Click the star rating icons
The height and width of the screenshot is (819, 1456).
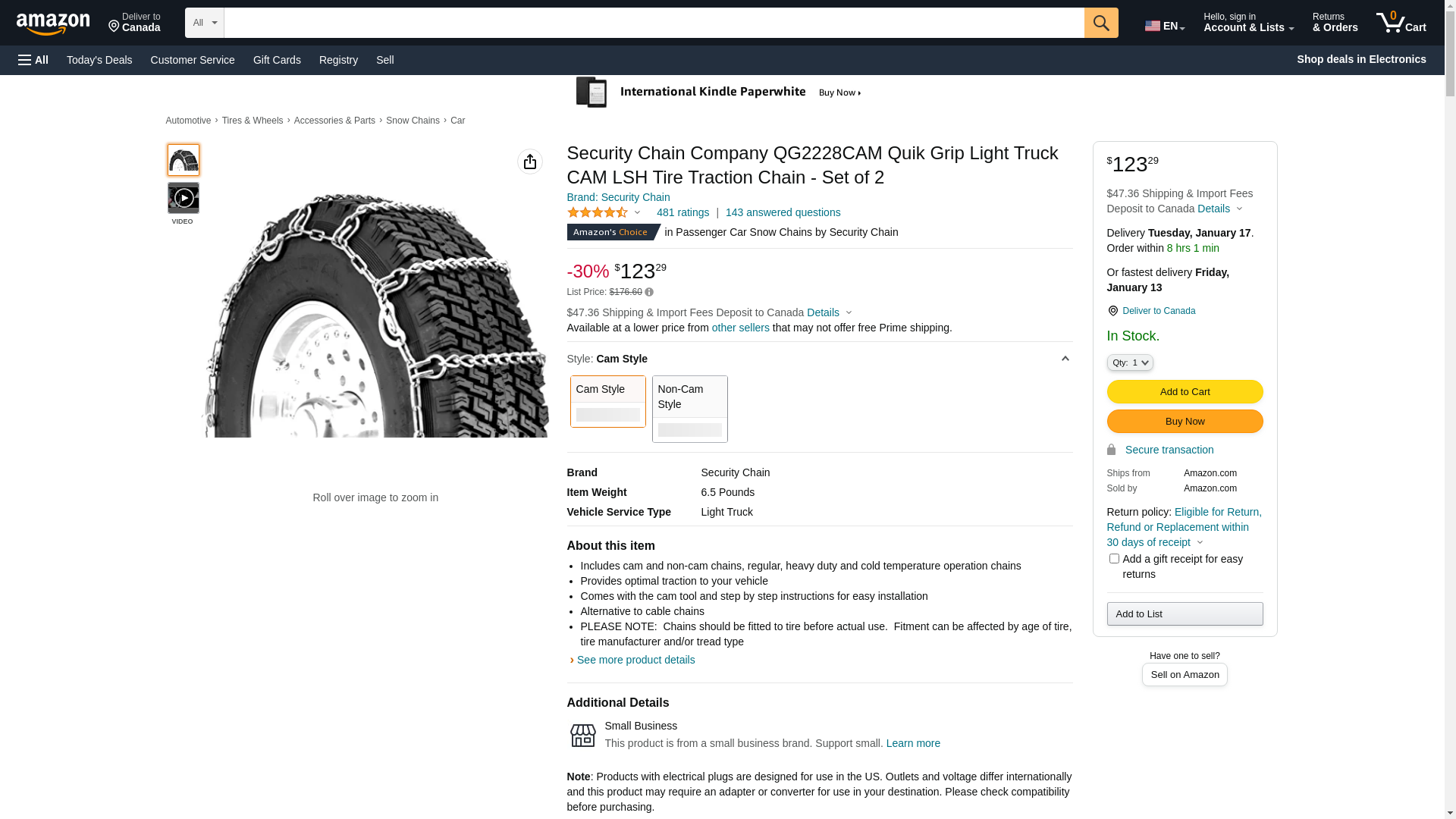[598, 213]
